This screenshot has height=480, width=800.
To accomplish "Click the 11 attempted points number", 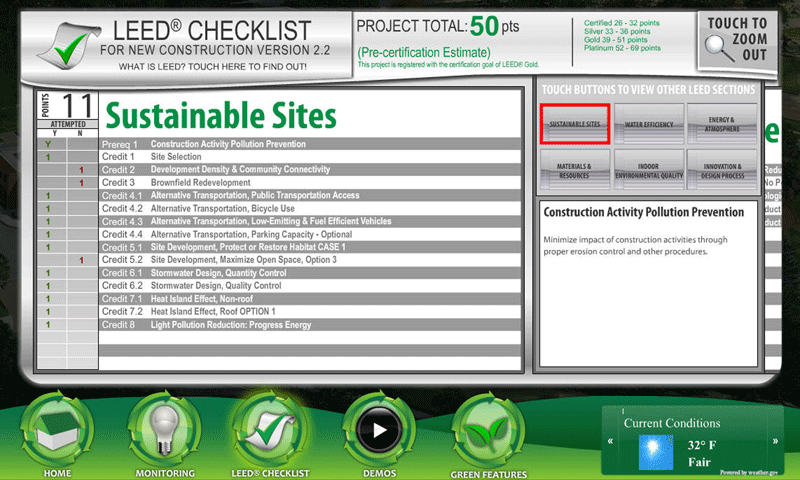I will [77, 106].
